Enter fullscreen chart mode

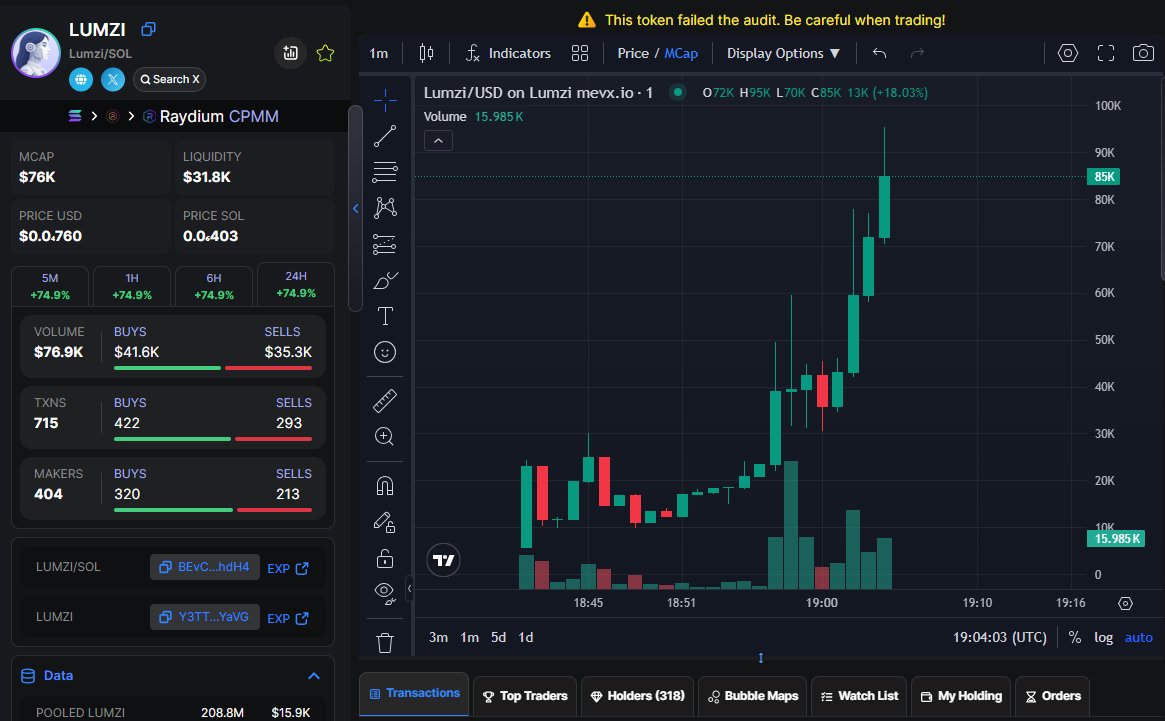pyautogui.click(x=1106, y=53)
